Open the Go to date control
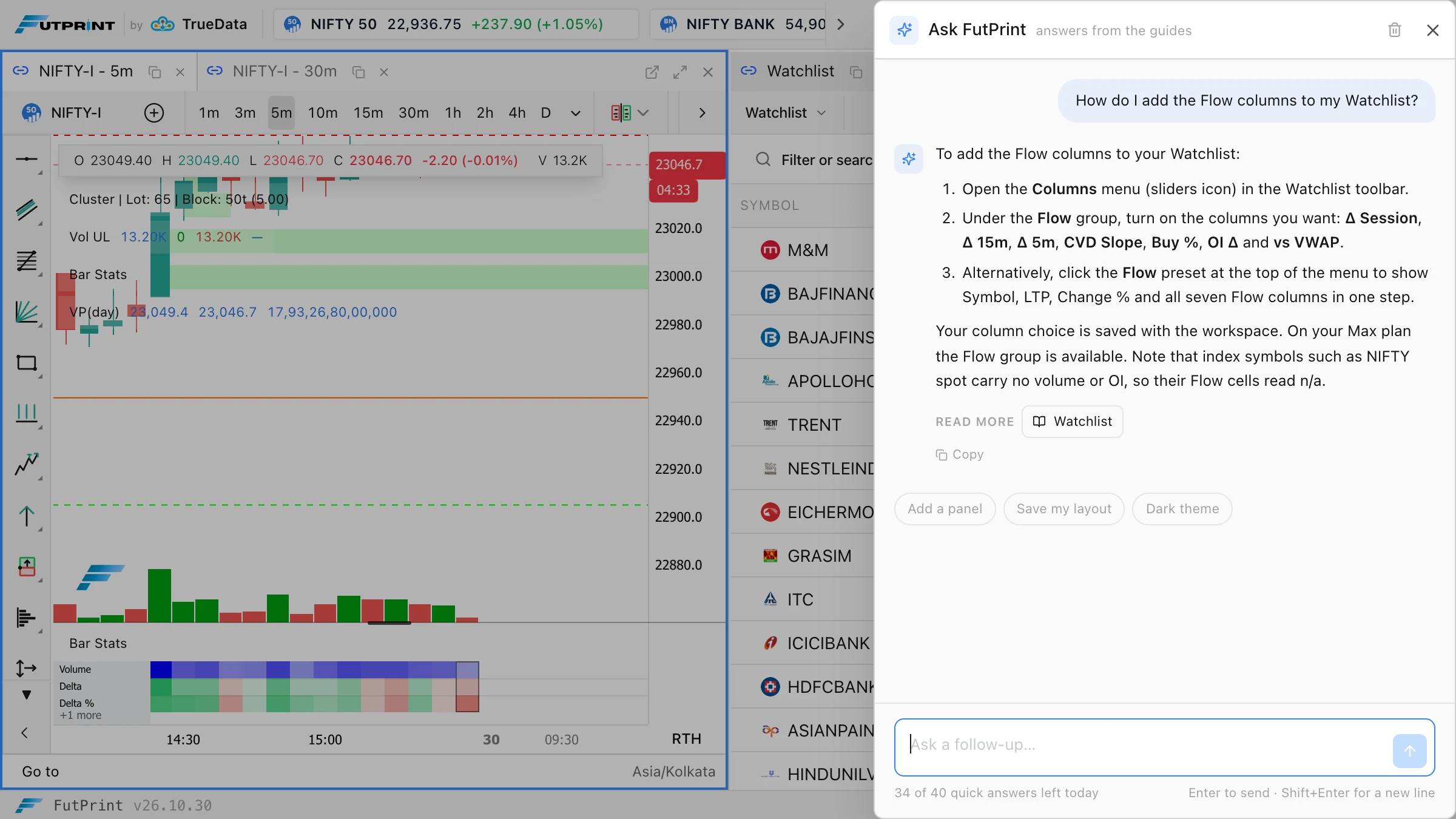This screenshot has height=819, width=1456. [x=41, y=772]
